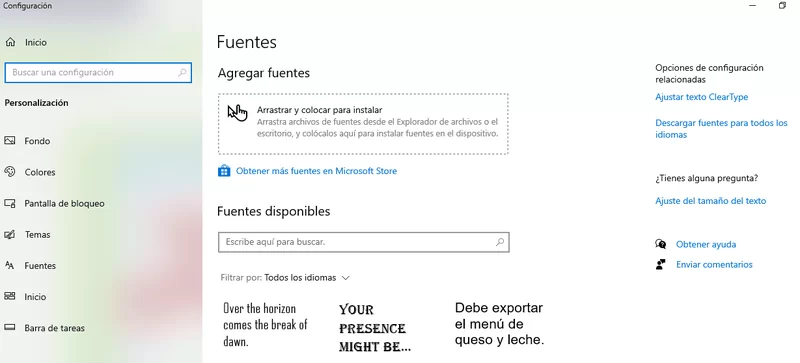The width and height of the screenshot is (800, 363).
Task: Open Ajustar texto ClearType link
Action: point(702,97)
